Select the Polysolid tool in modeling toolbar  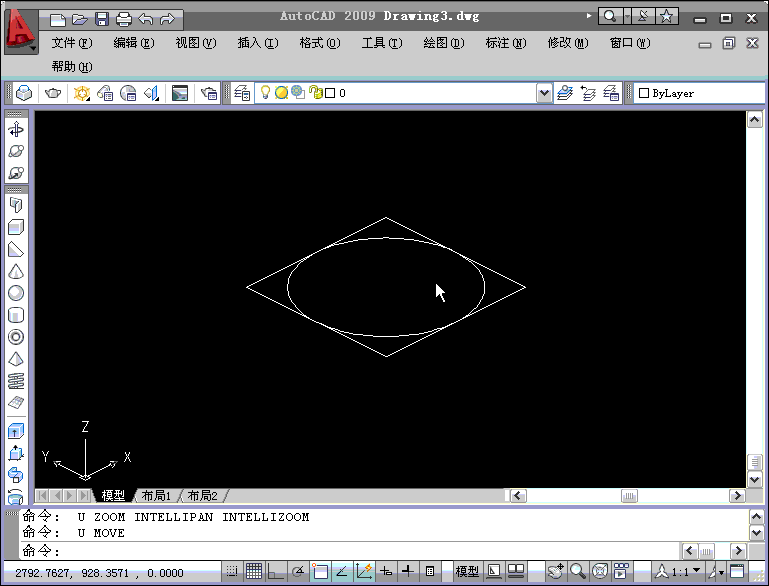[x=16, y=204]
